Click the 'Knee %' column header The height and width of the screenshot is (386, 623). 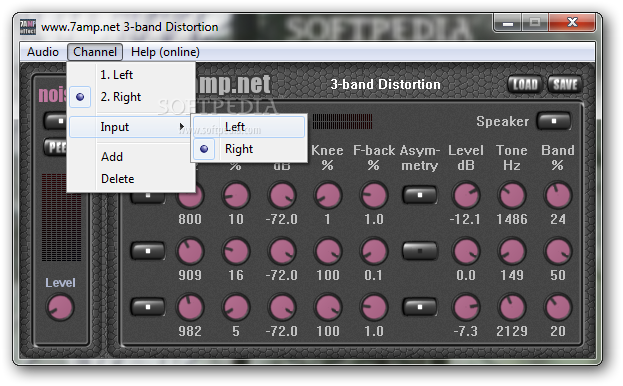point(327,158)
